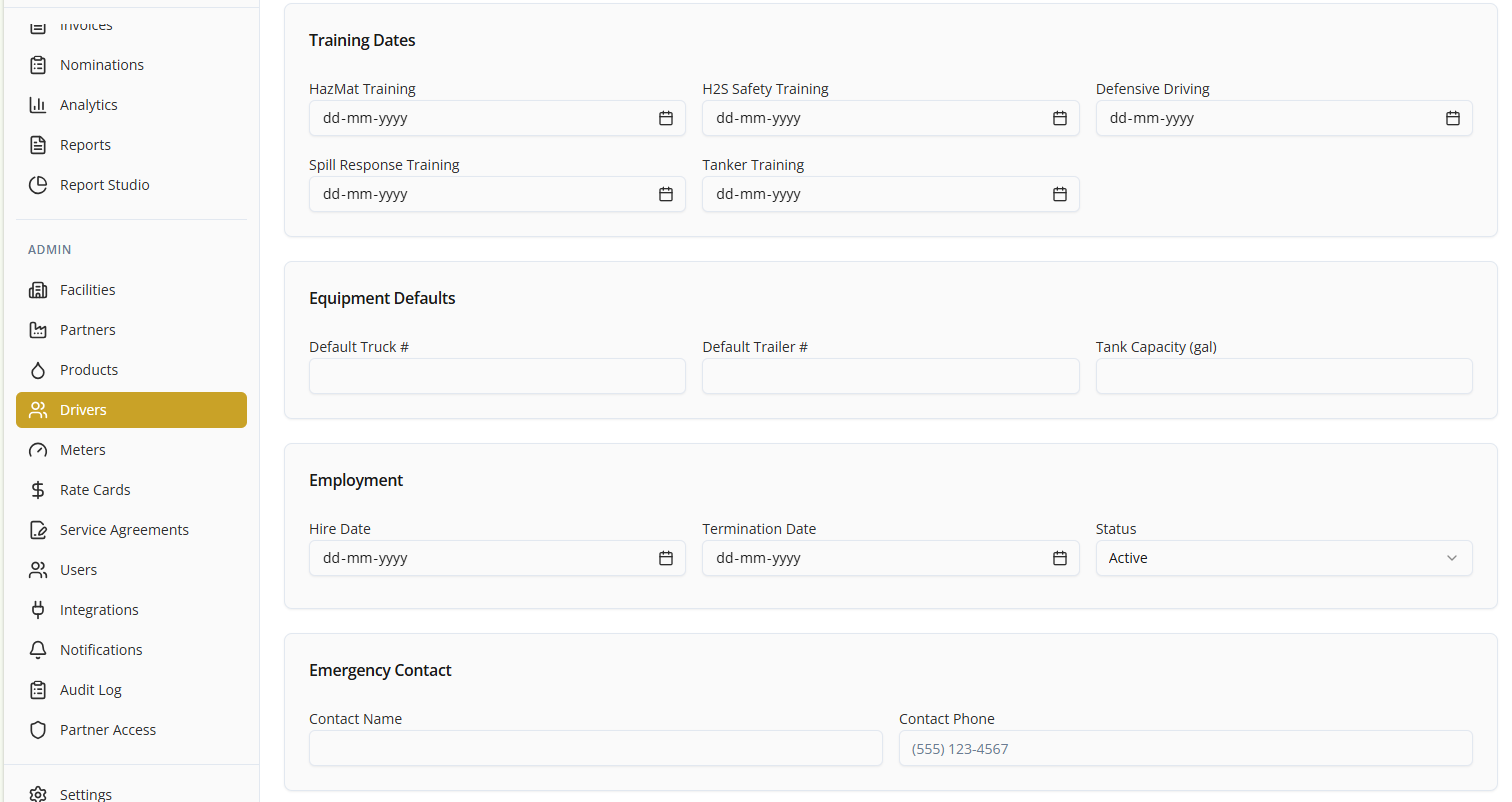Click the Report Studio pie chart icon

38,185
